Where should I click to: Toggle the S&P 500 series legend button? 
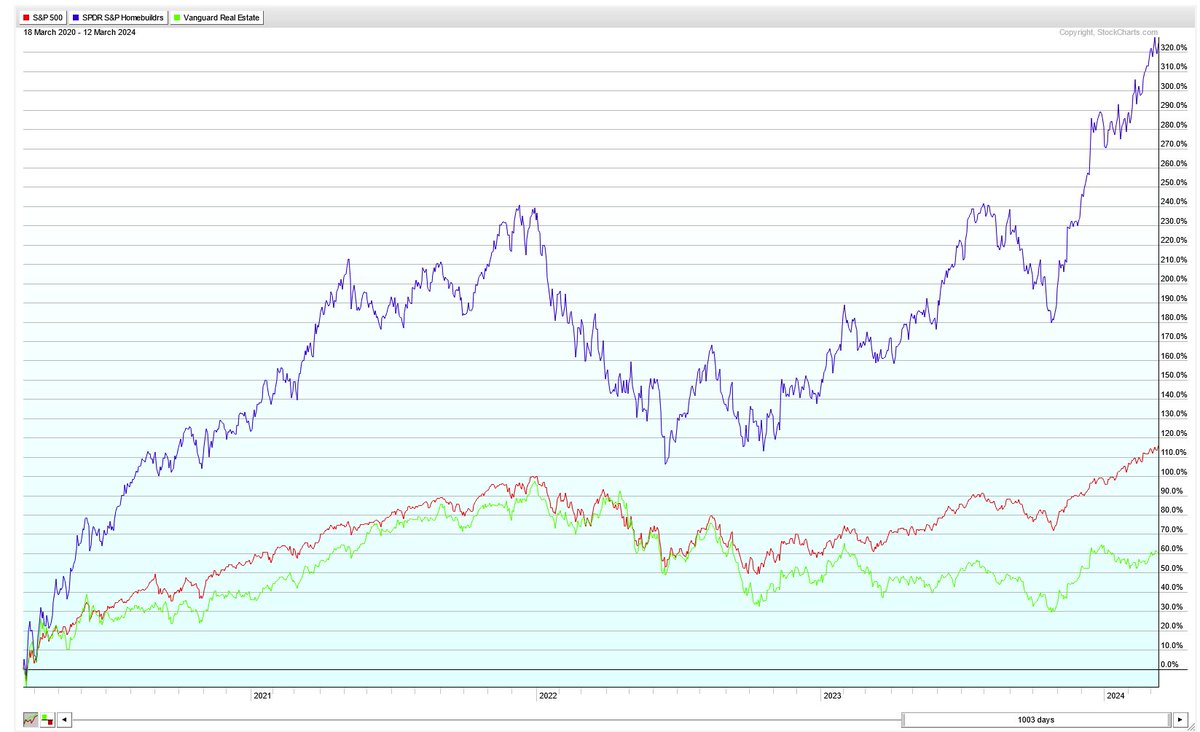[x=44, y=18]
